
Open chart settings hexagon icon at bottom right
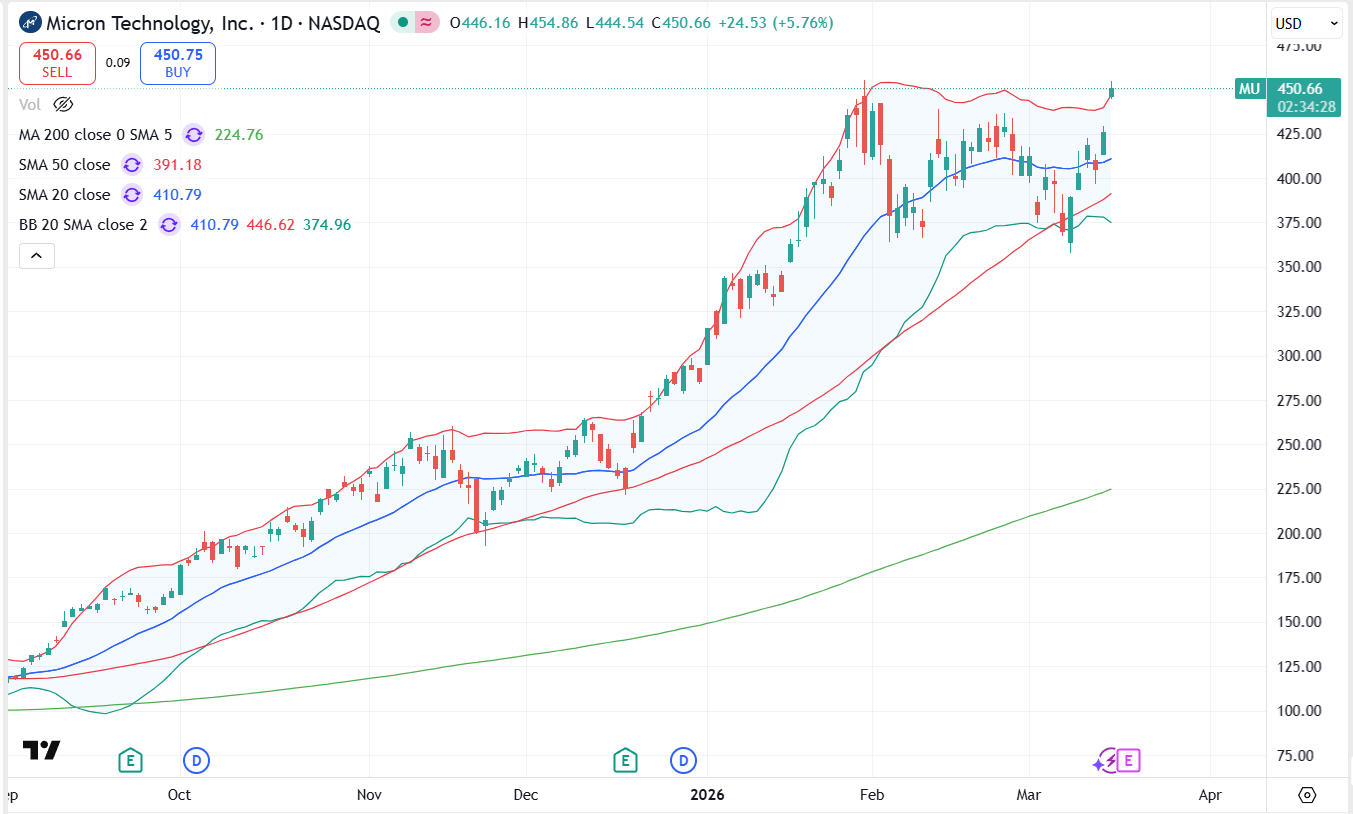1307,794
